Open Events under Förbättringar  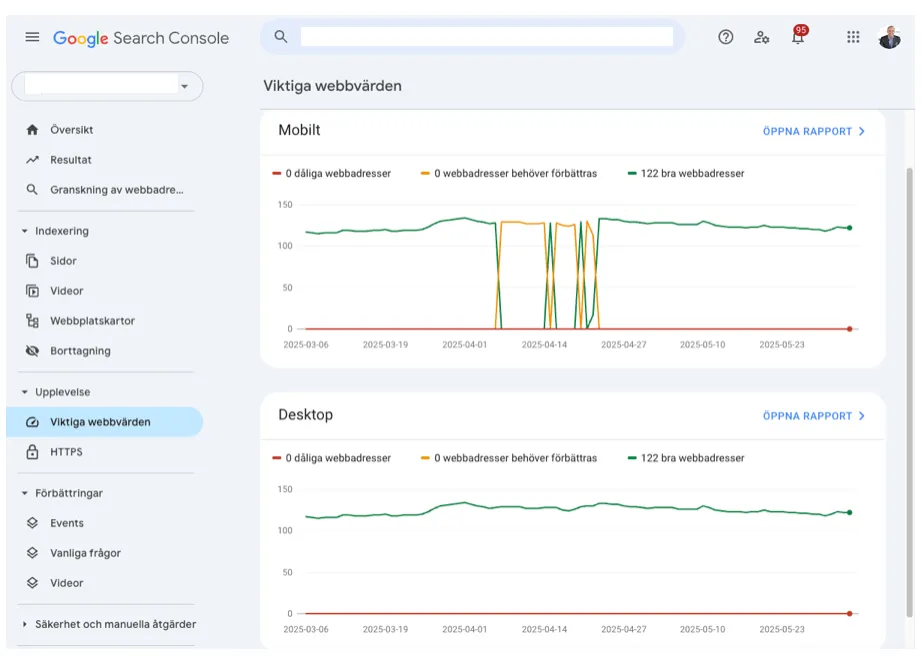click(66, 523)
